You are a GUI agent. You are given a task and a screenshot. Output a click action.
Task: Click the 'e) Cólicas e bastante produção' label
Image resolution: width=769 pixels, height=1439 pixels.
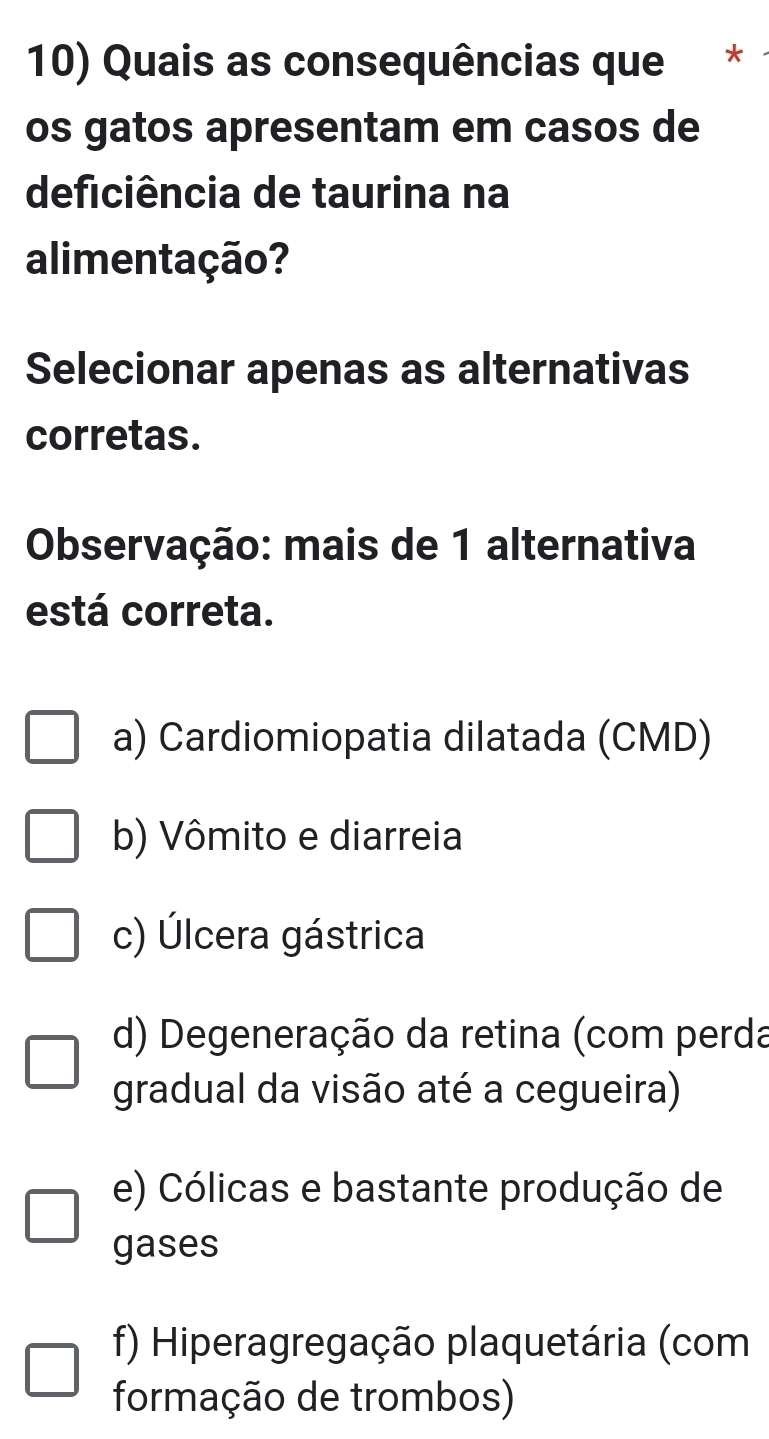pos(417,1188)
